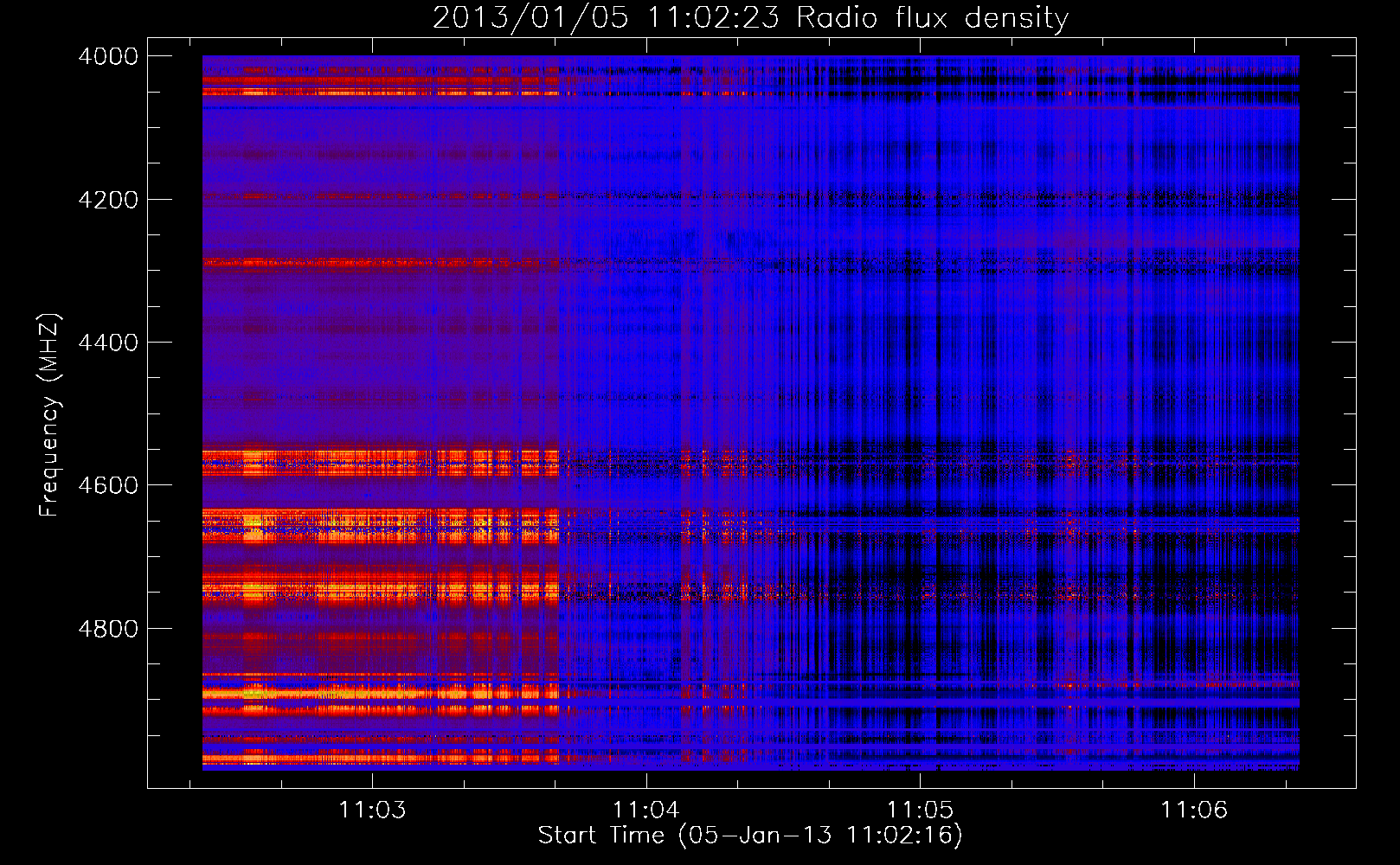
Task: Click the 11:03 time axis label
Action: pyautogui.click(x=372, y=810)
